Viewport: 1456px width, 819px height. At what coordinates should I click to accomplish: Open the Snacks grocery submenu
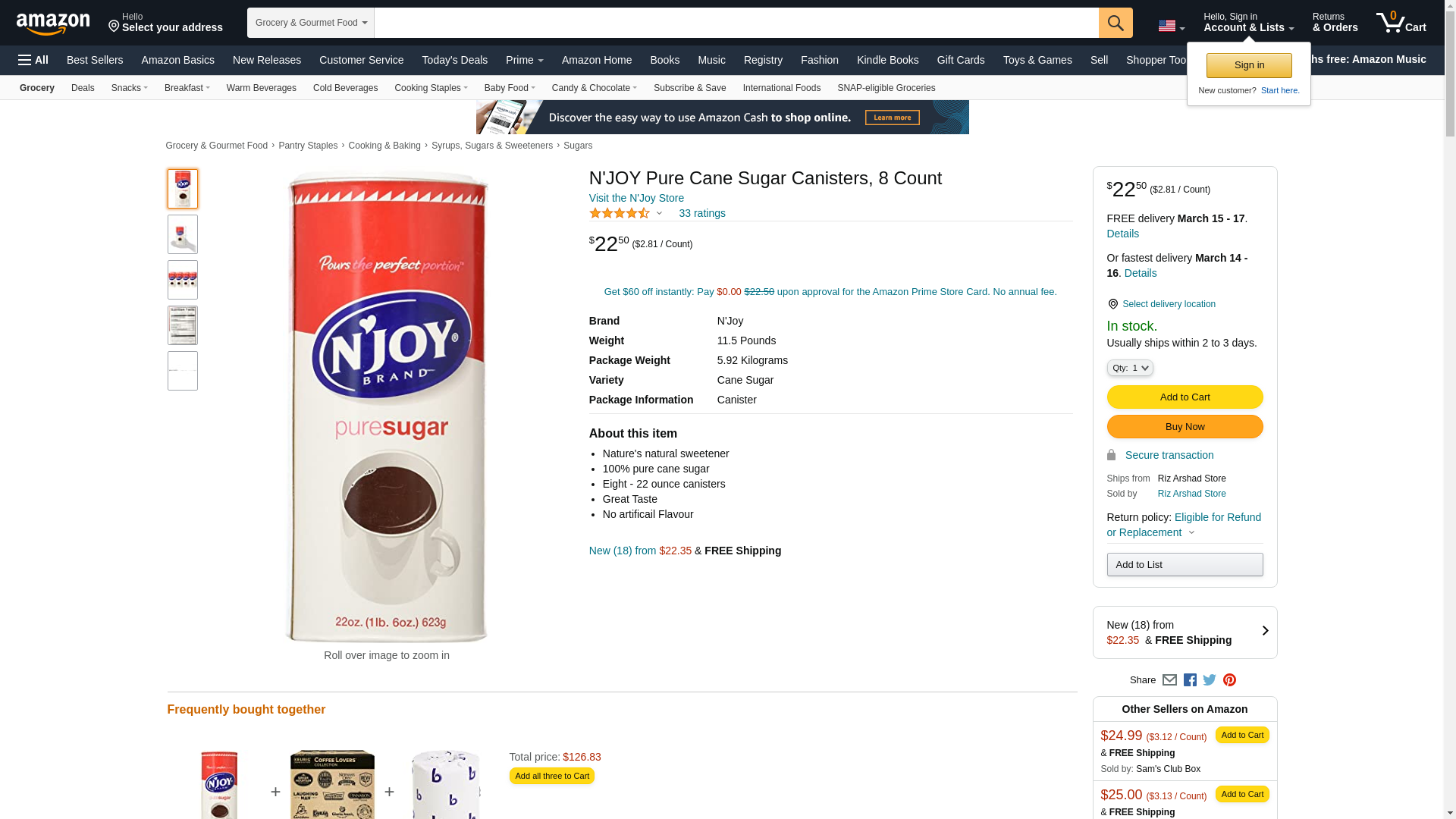tap(129, 88)
